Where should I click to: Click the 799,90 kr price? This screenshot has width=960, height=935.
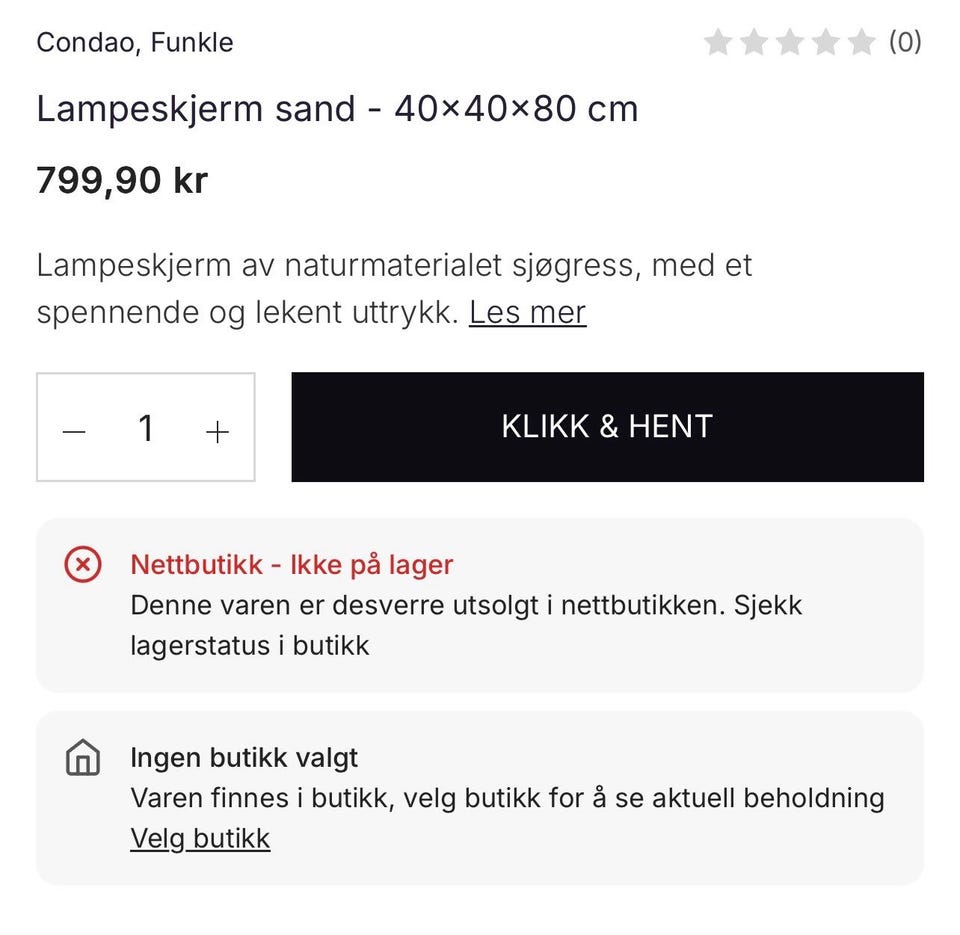coord(122,181)
